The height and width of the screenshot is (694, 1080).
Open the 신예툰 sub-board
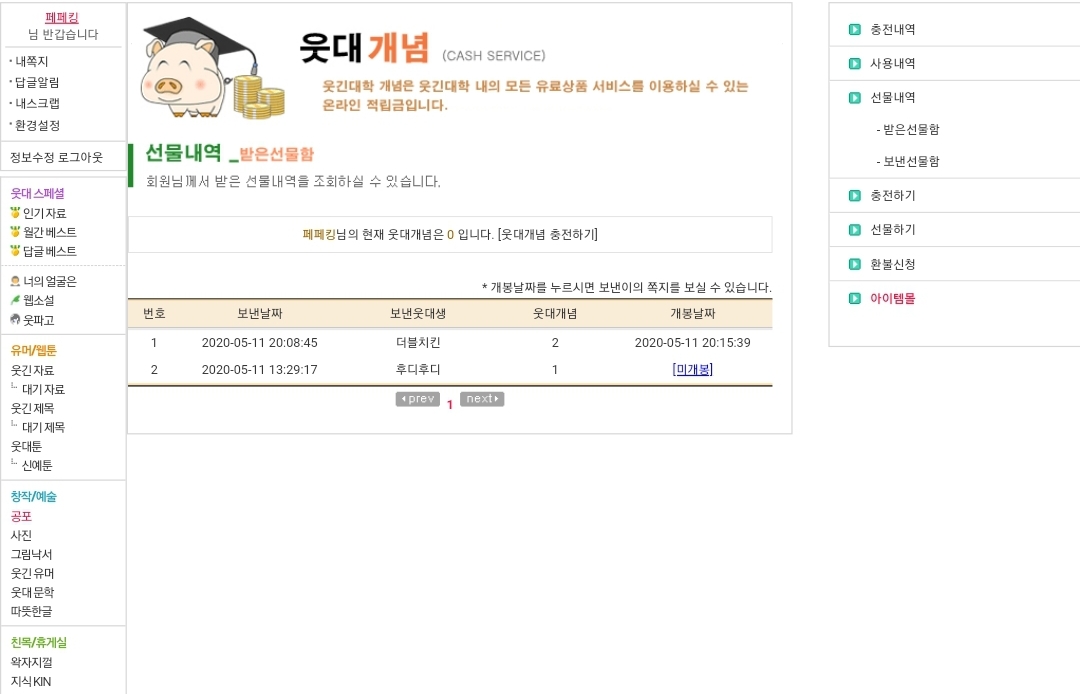pyautogui.click(x=37, y=466)
